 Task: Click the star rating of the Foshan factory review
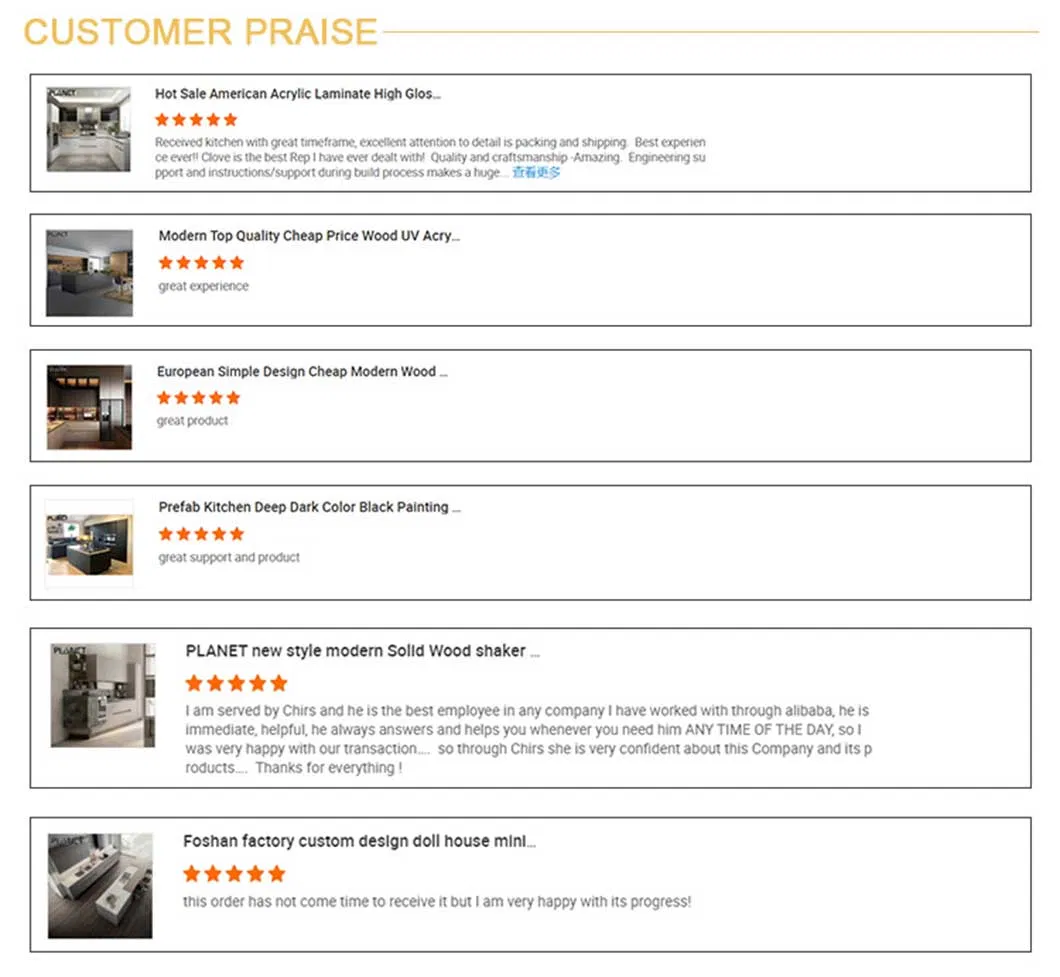pos(234,874)
